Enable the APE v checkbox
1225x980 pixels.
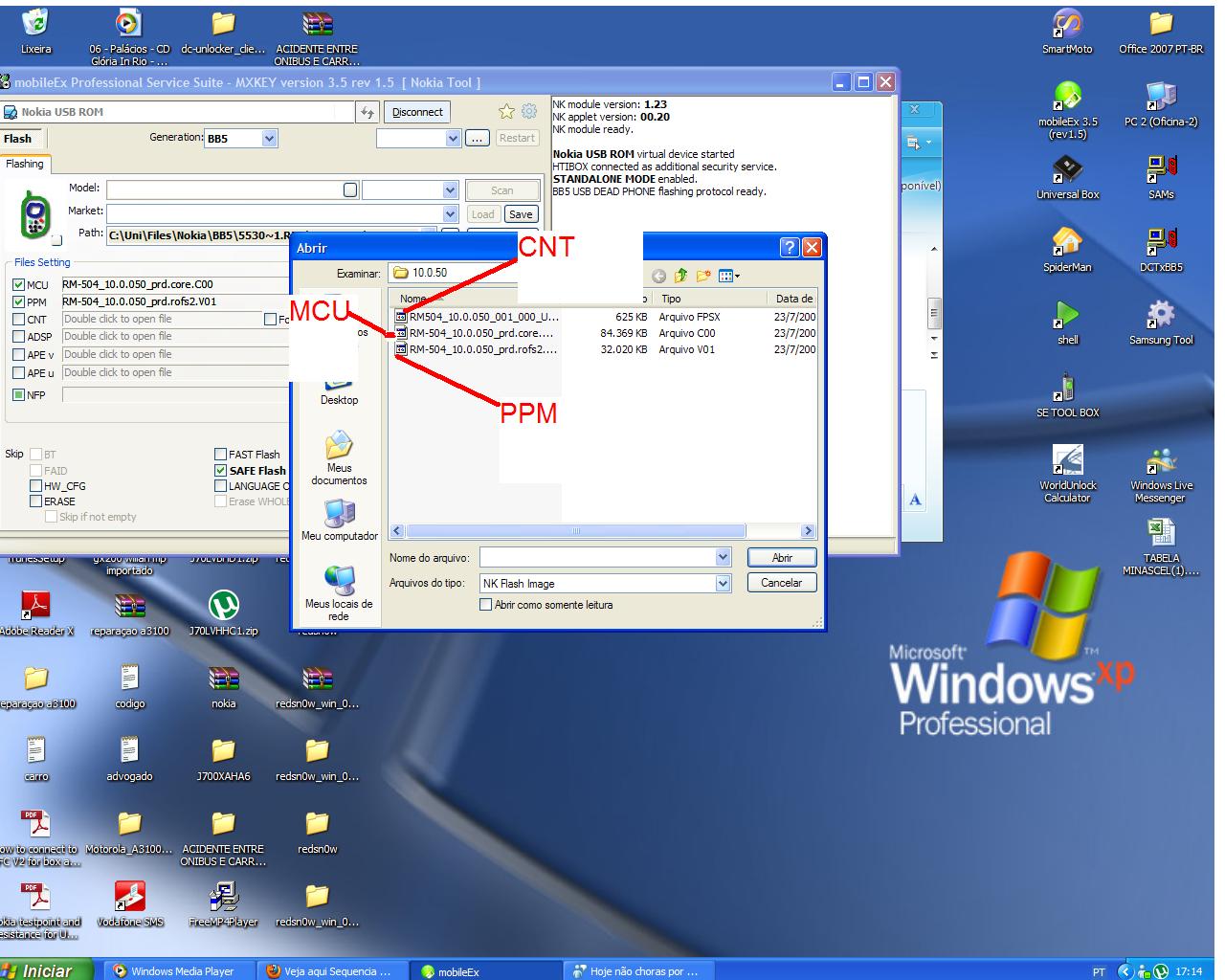tap(18, 355)
